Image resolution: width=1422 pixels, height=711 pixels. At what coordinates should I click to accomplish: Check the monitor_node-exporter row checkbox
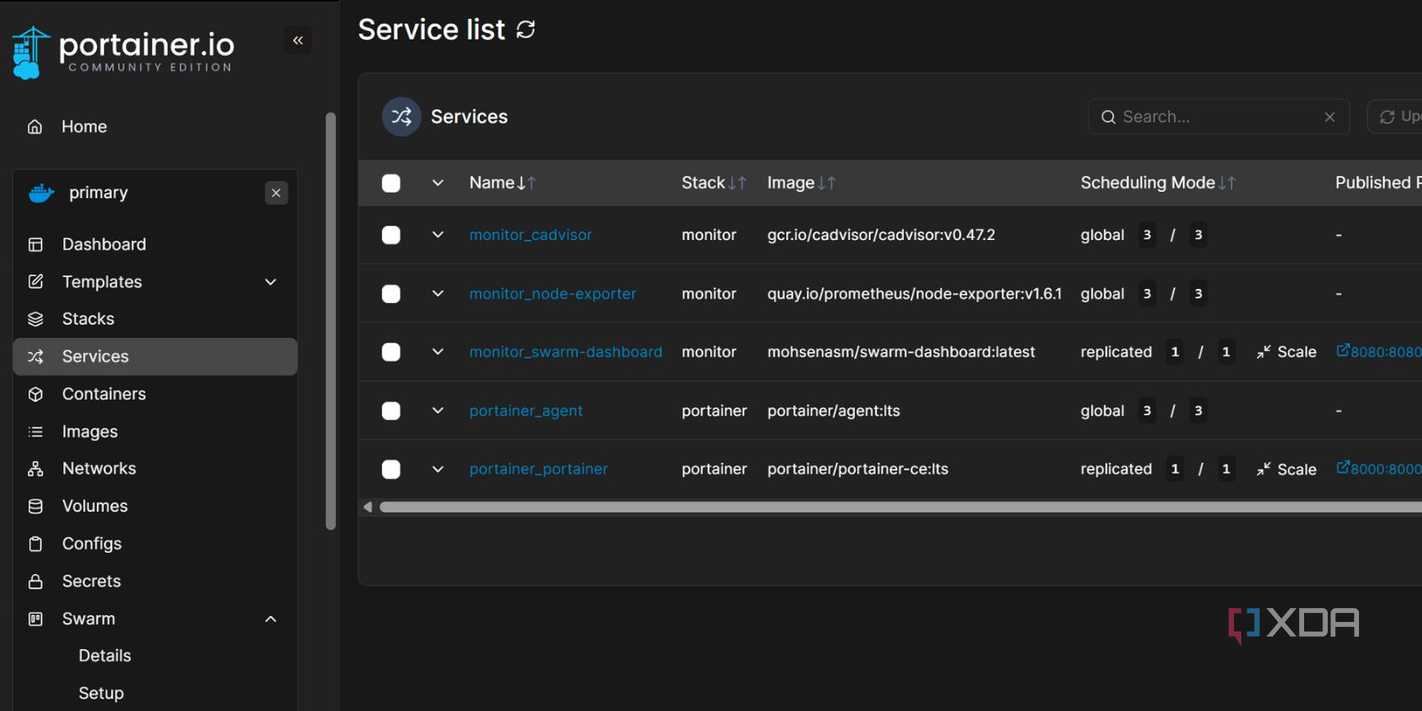coord(391,294)
